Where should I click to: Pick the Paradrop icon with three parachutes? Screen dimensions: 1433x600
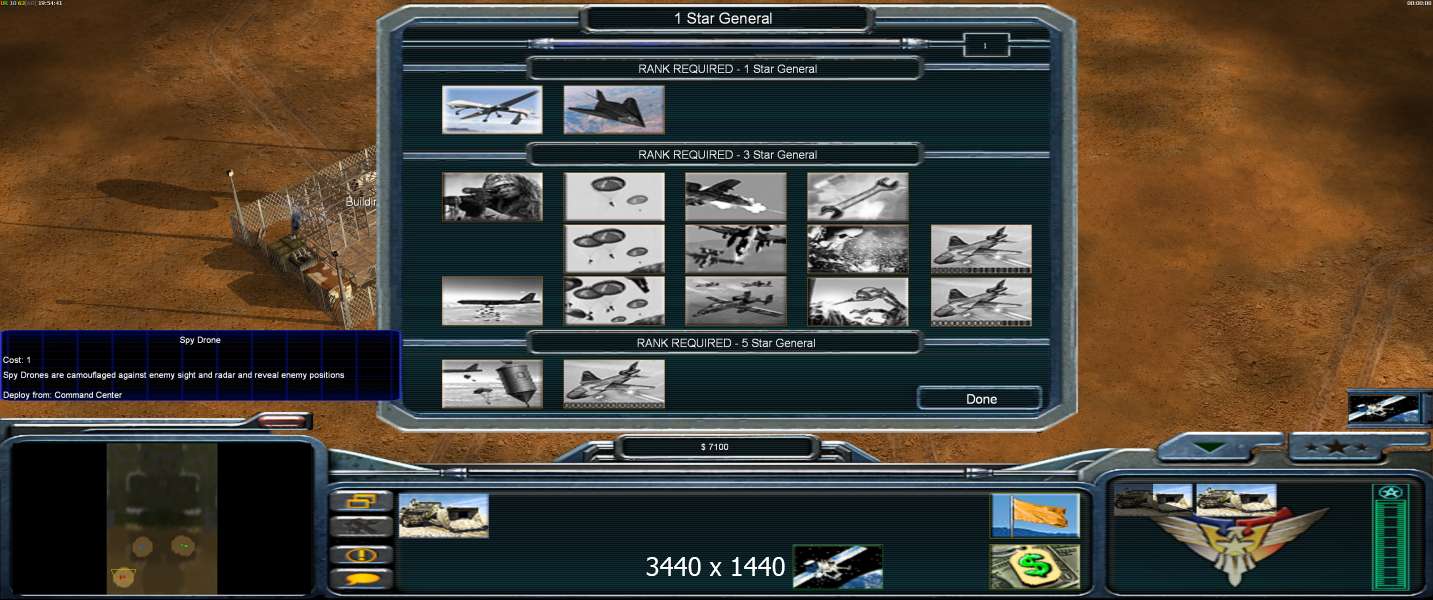614,249
